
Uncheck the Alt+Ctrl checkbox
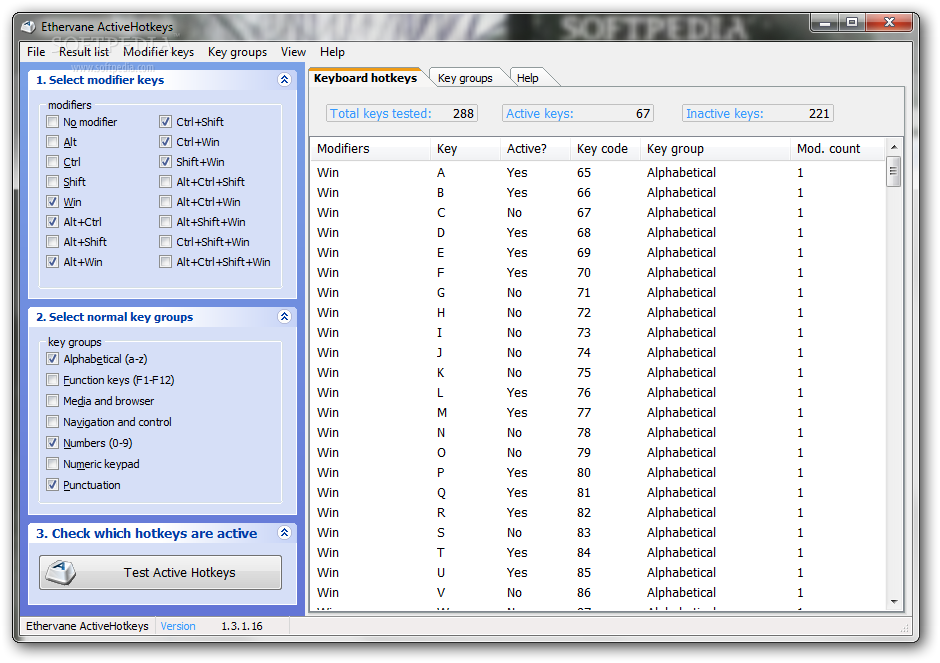click(53, 222)
